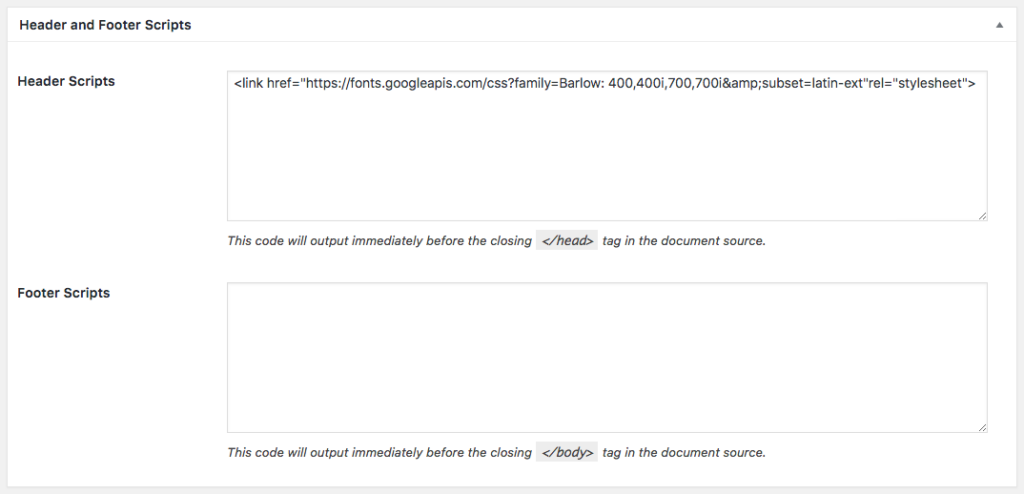The image size is (1024, 494).
Task: Click the Footer Scripts field label
Action: point(63,293)
